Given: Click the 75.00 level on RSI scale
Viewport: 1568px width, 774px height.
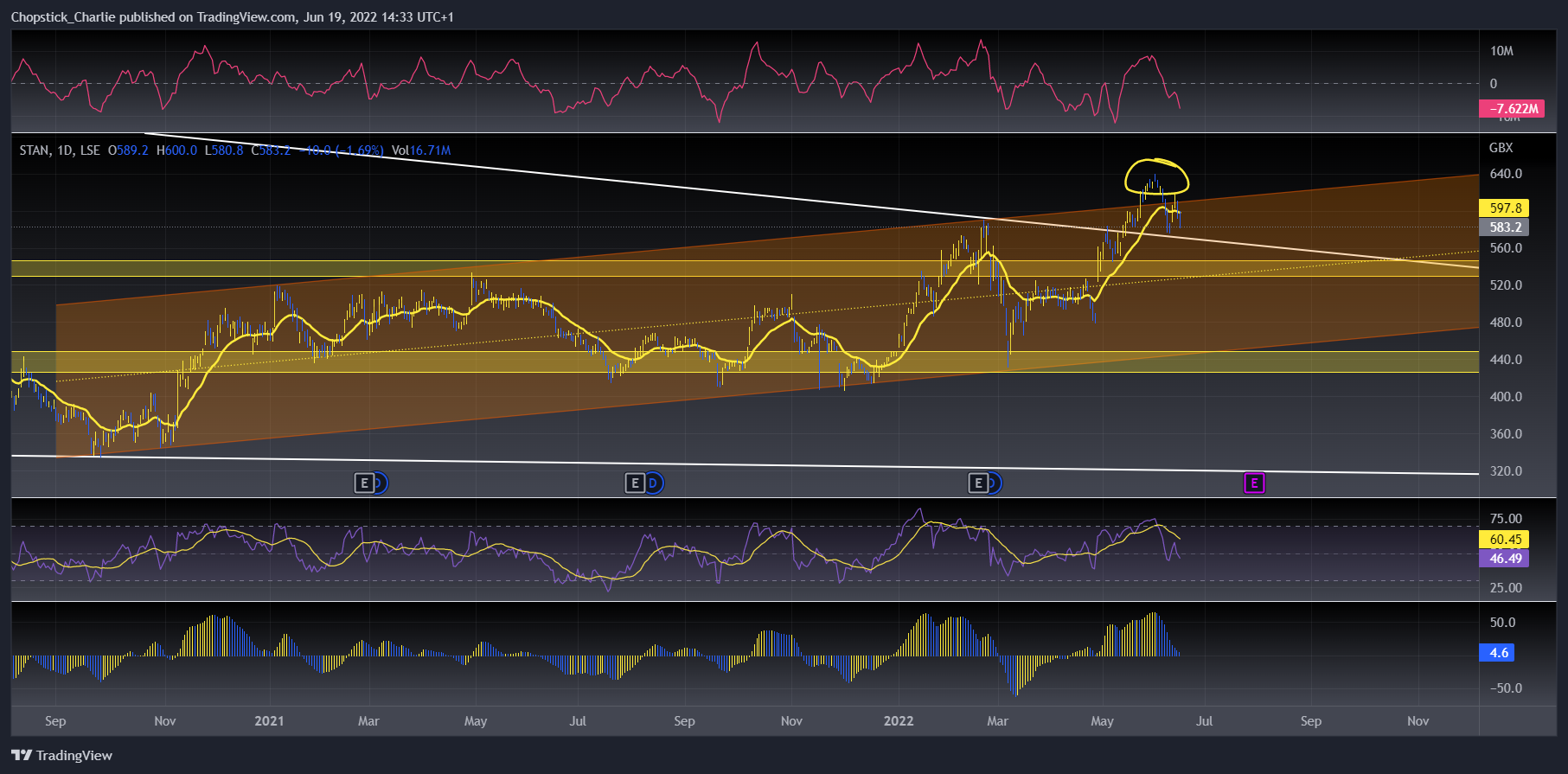Looking at the screenshot, I should click(x=1506, y=519).
